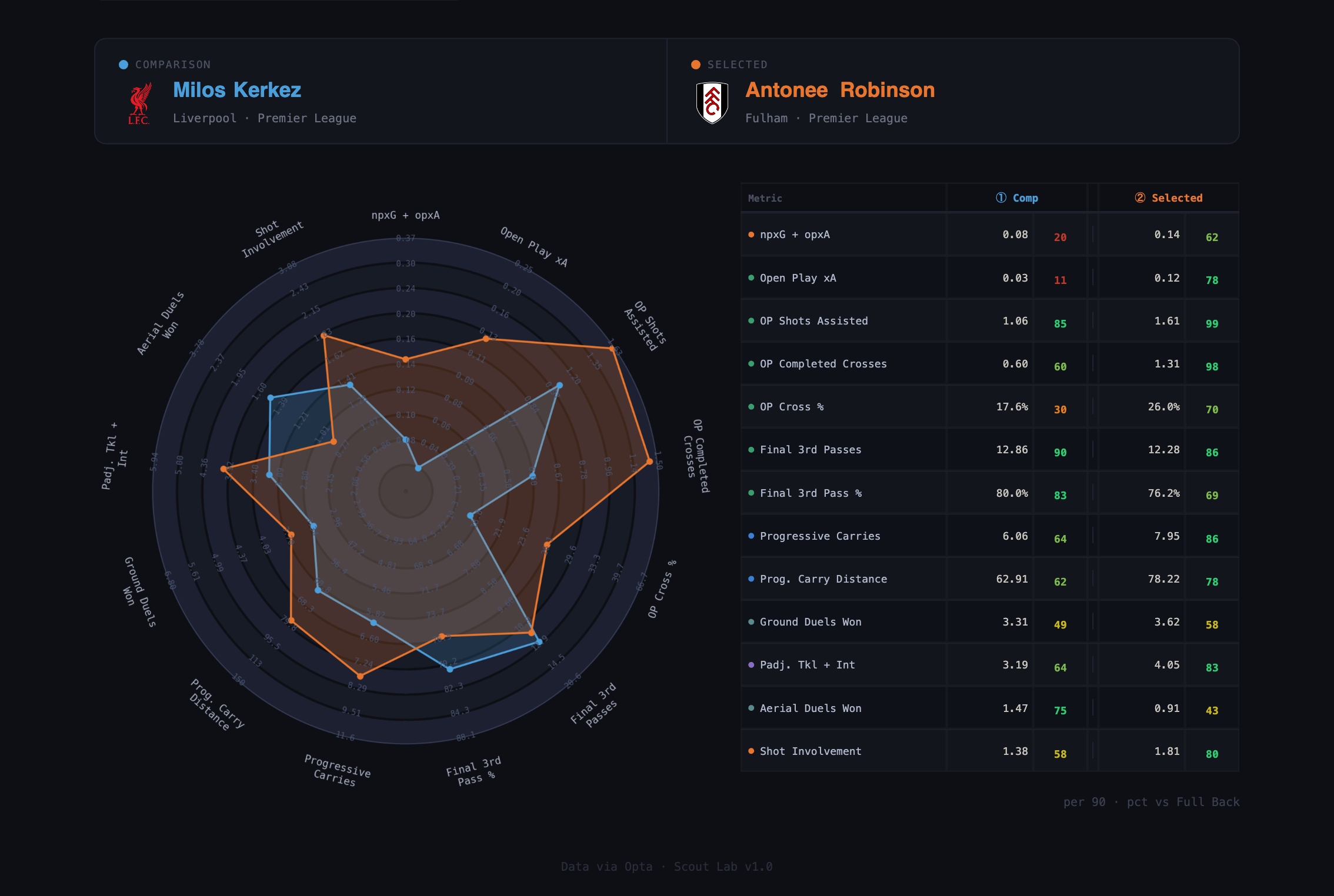Screen dimensions: 1334x896
Task: Click the Final 3rd Pass % radar axis label
Action: pos(472,772)
